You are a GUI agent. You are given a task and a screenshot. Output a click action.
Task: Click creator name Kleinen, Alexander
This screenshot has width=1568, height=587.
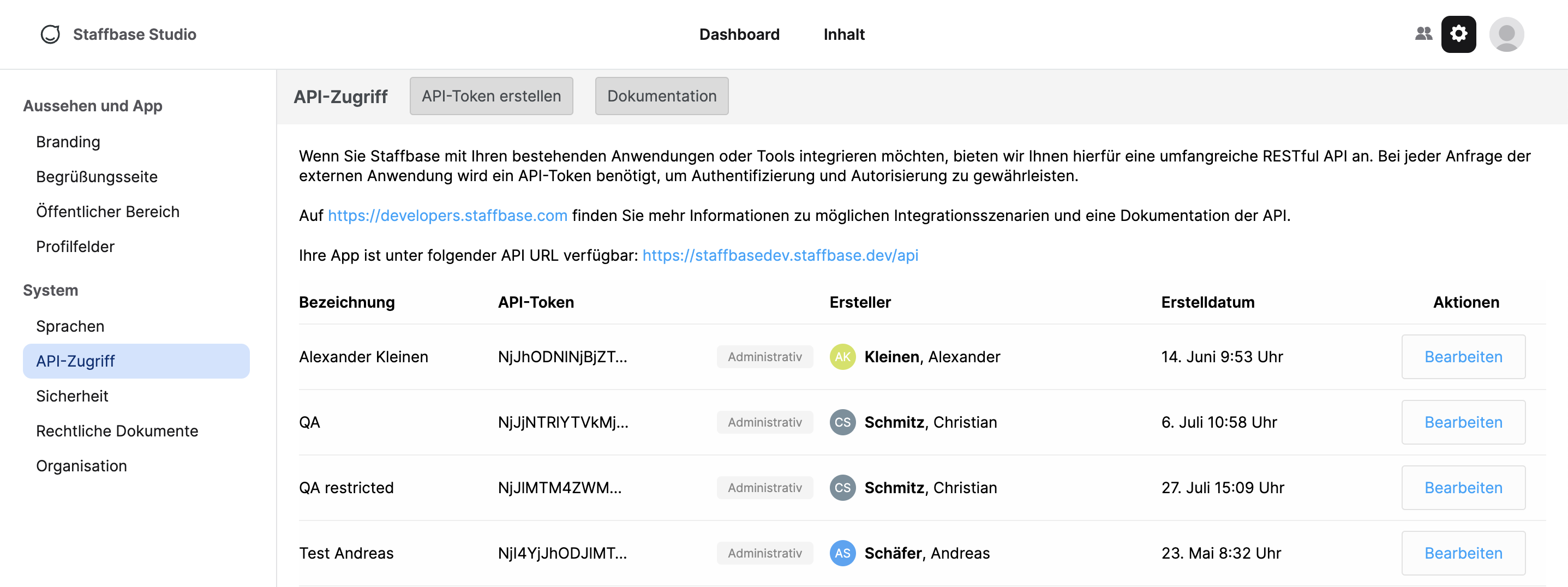click(932, 357)
